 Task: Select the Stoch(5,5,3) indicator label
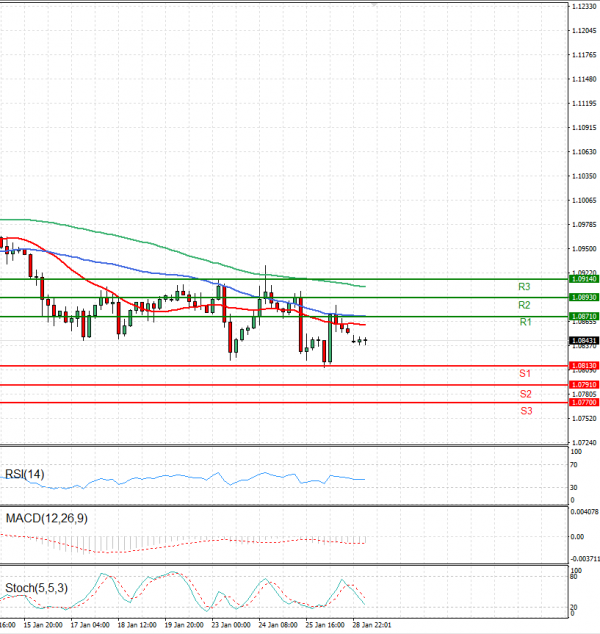[36, 588]
